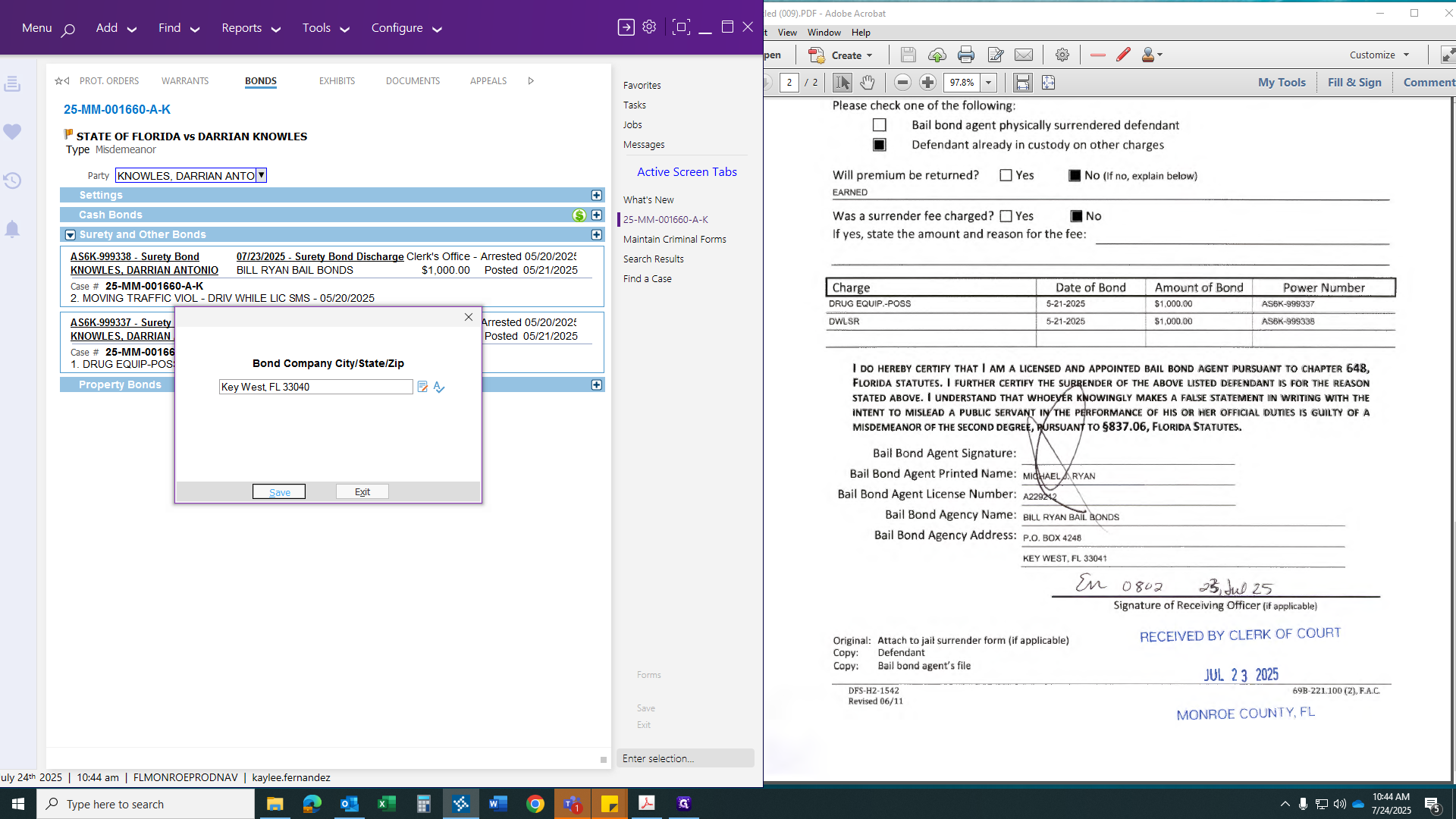Open the AS6K-999338 Surety Bond link

135,257
